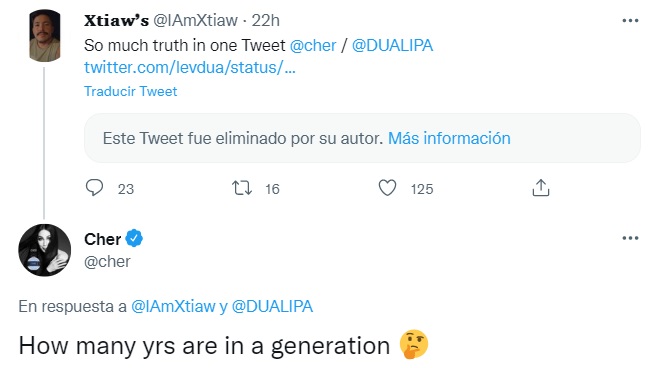Image resolution: width=656 pixels, height=368 pixels.
Task: Share the Xtiaw's tweet via share icon
Action: pyautogui.click(x=541, y=188)
